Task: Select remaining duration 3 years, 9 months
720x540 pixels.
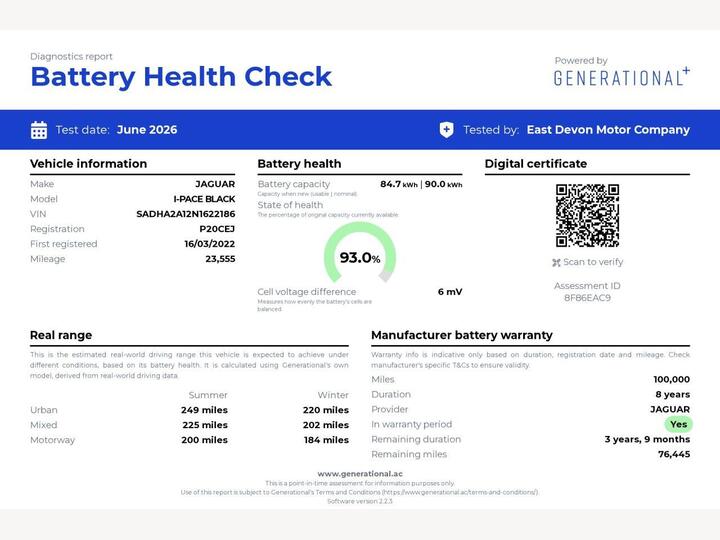Action: (647, 439)
